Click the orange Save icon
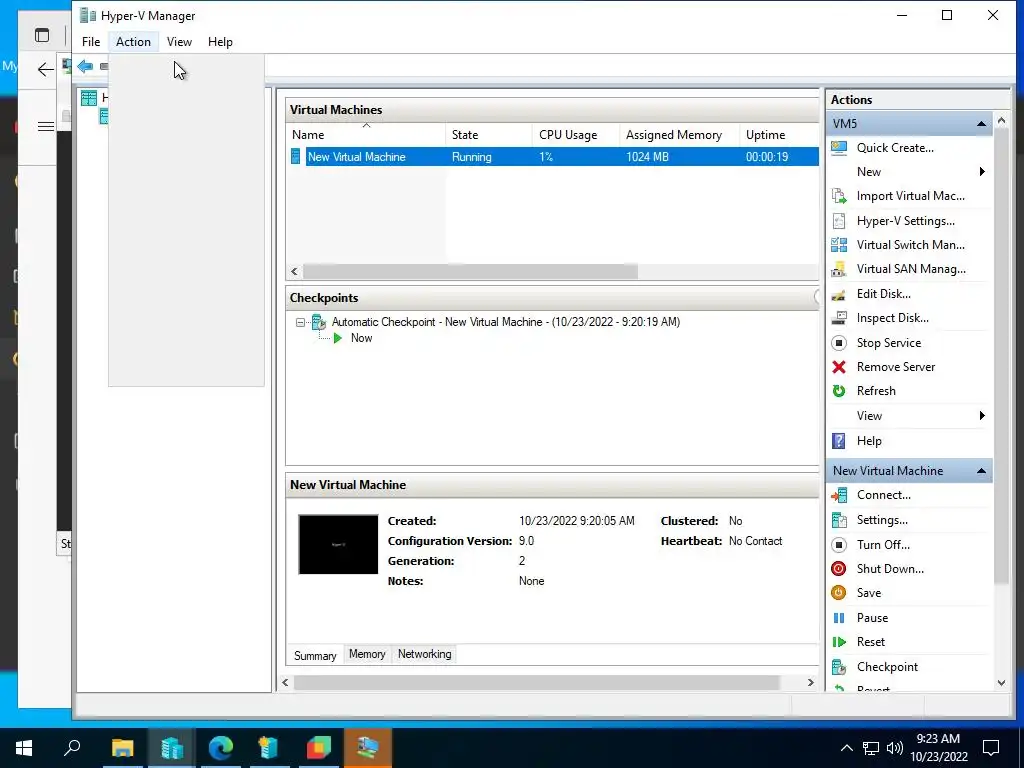 (x=839, y=593)
